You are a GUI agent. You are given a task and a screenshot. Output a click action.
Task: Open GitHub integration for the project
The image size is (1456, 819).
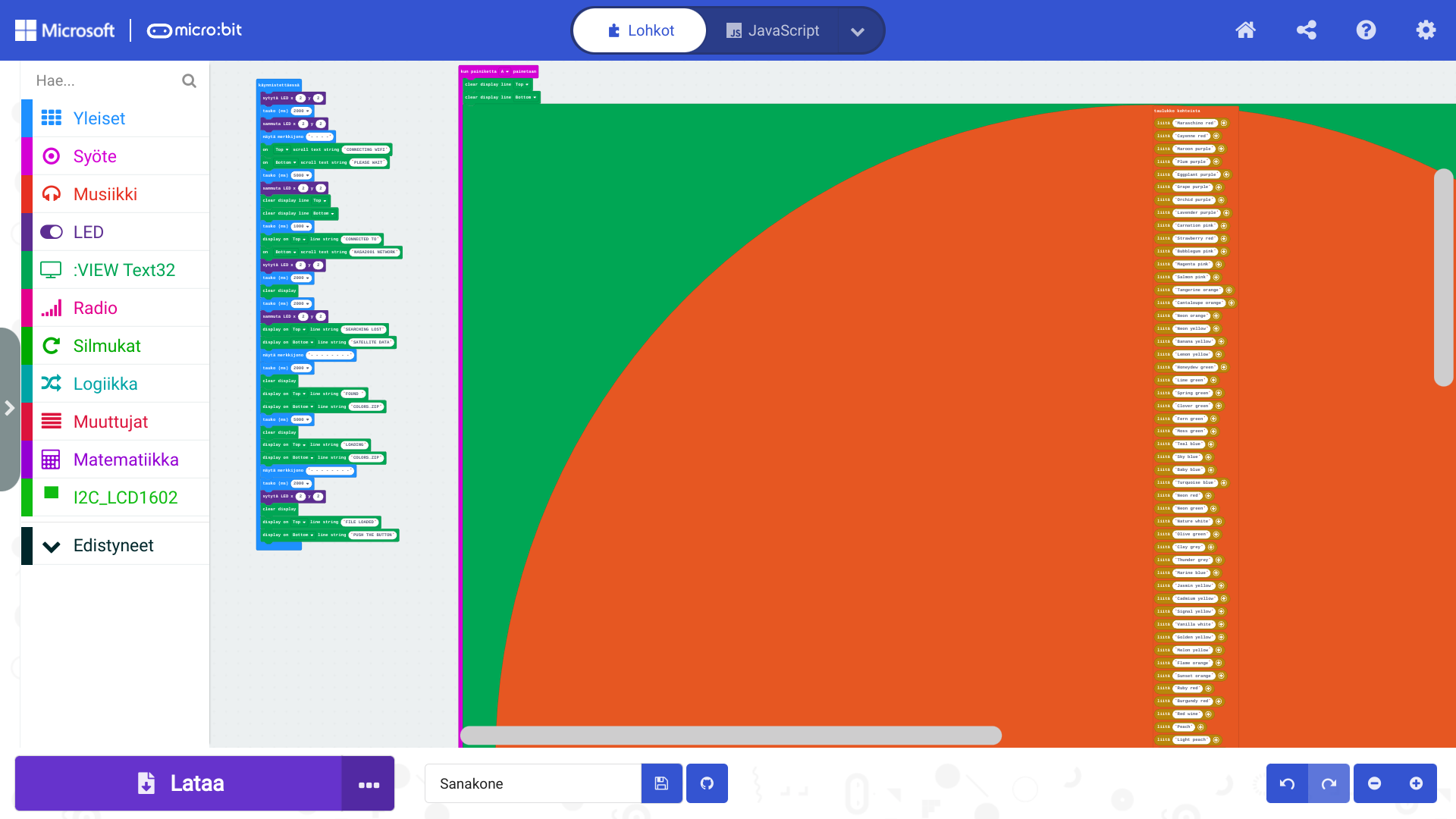(x=707, y=783)
